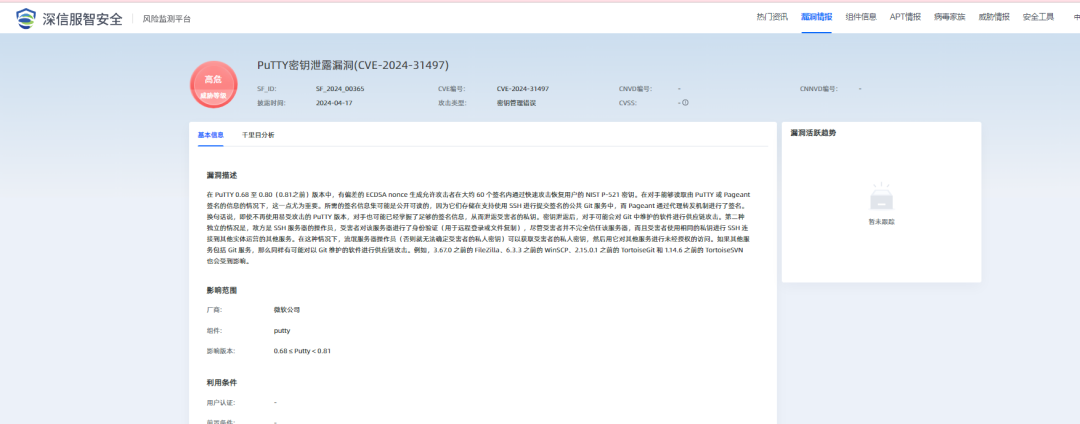Switch to 病毒家族 nav item
The height and width of the screenshot is (424, 1080).
(950, 17)
